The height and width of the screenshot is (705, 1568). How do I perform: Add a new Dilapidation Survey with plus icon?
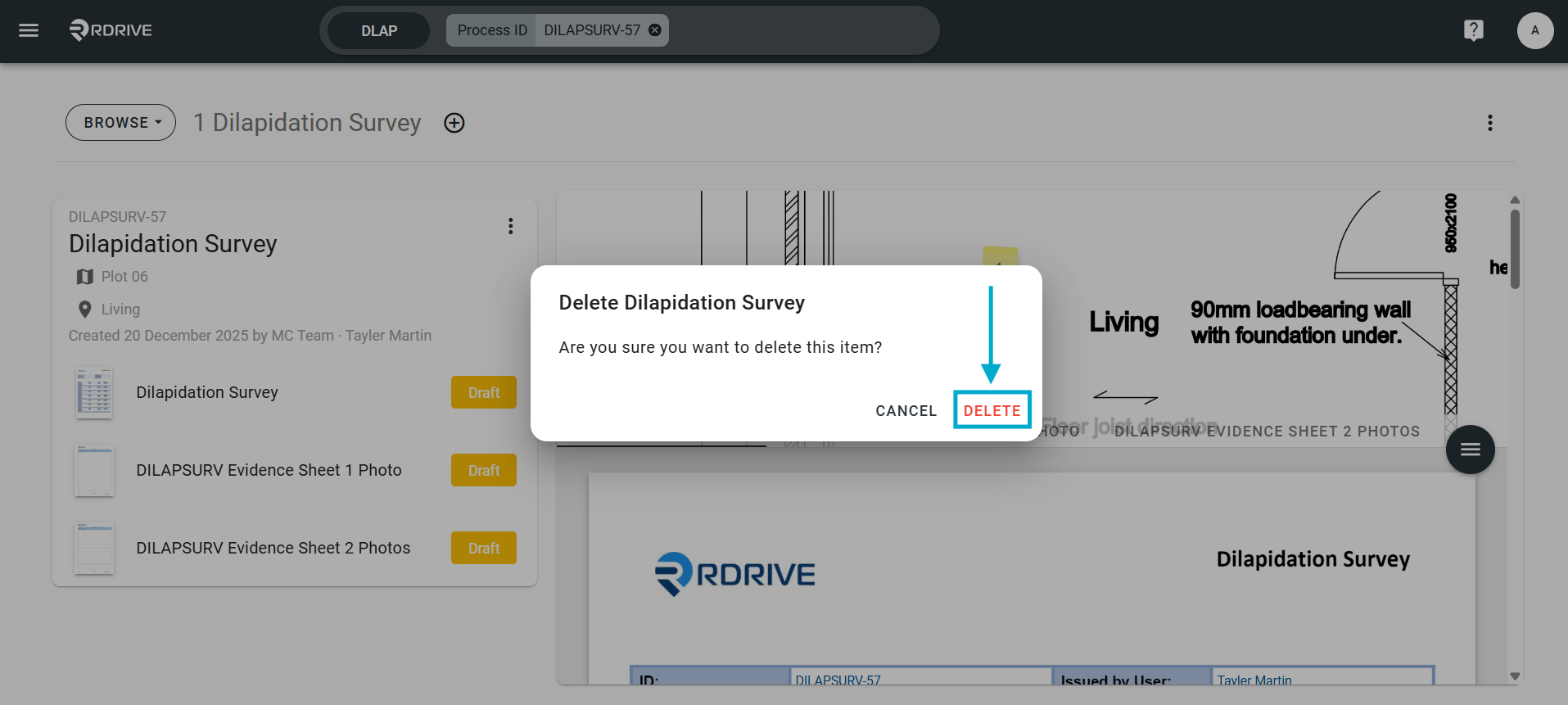(x=454, y=123)
